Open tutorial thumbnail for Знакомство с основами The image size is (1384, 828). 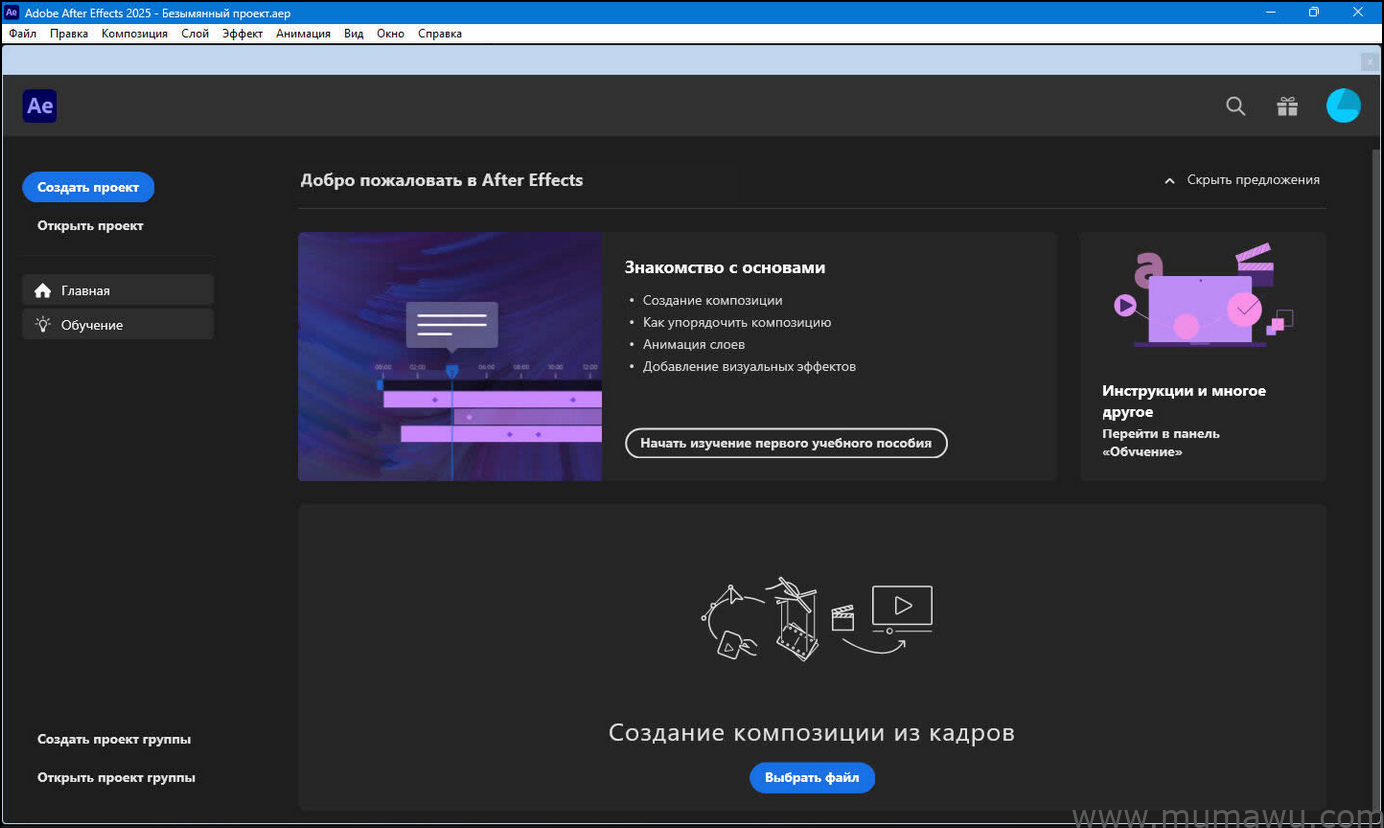[x=450, y=356]
